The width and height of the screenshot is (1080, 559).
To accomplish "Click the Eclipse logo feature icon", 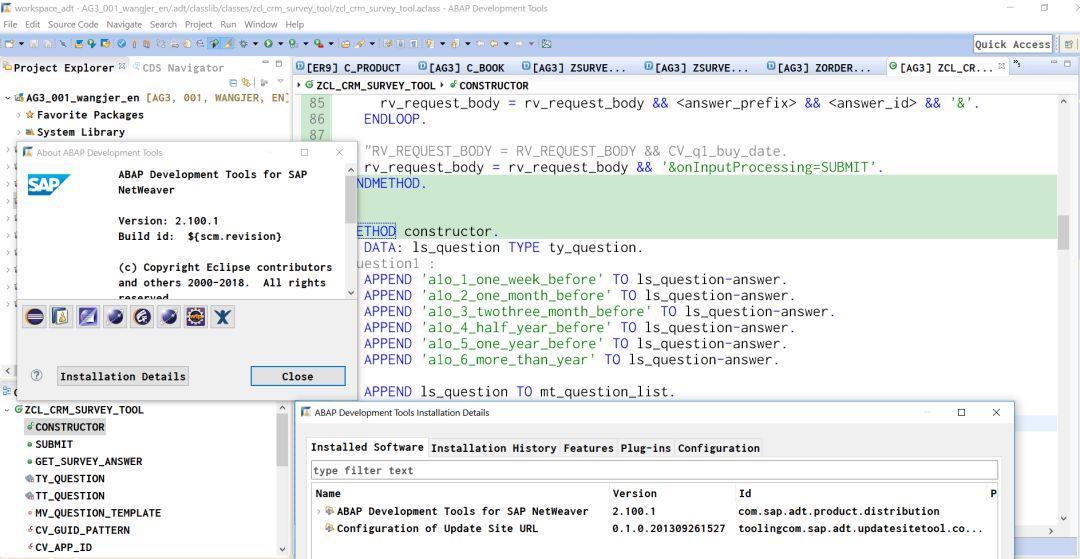I will [34, 317].
